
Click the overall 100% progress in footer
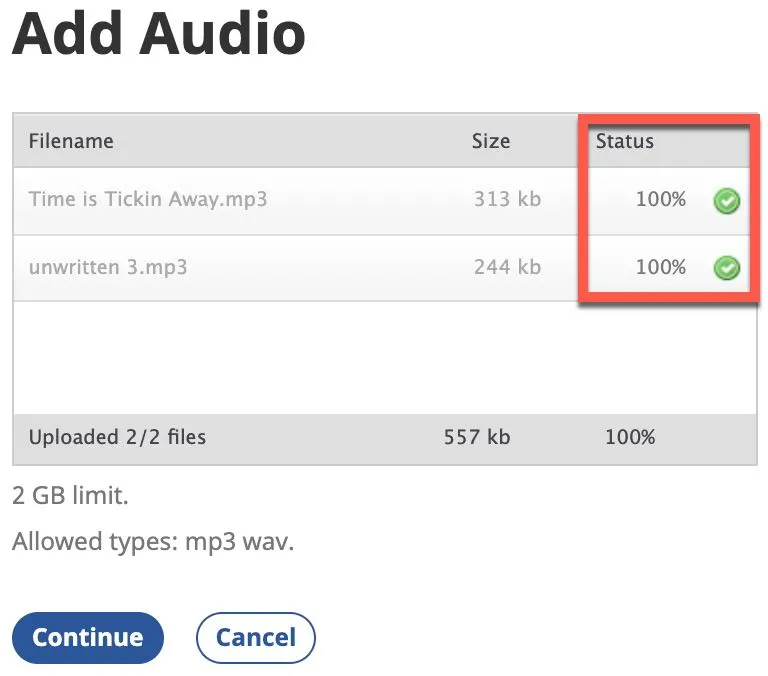[630, 437]
